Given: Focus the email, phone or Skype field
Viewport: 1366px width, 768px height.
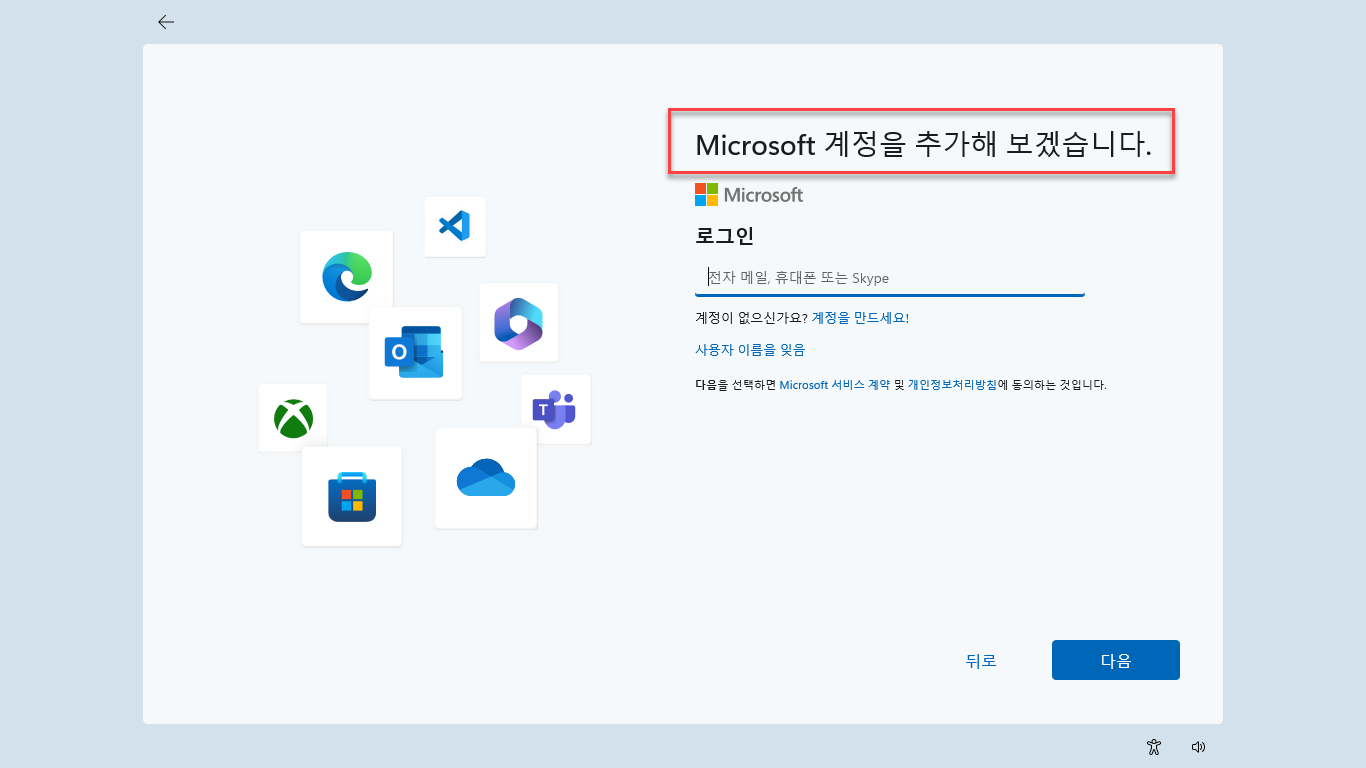Looking at the screenshot, I should pyautogui.click(x=889, y=278).
